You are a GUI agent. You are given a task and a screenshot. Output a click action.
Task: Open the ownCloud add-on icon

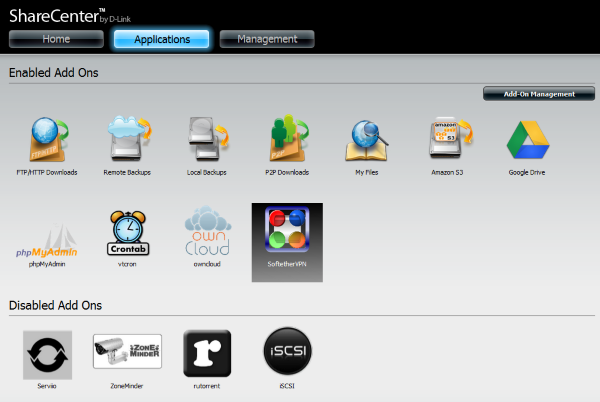tap(208, 231)
